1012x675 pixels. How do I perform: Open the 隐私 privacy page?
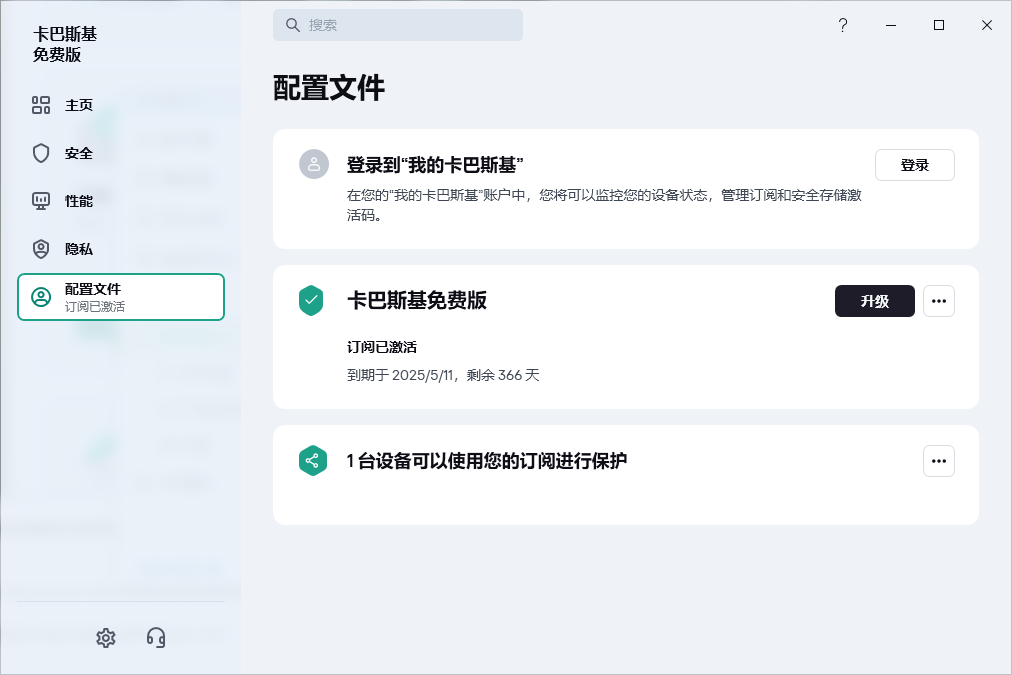[x=41, y=248]
